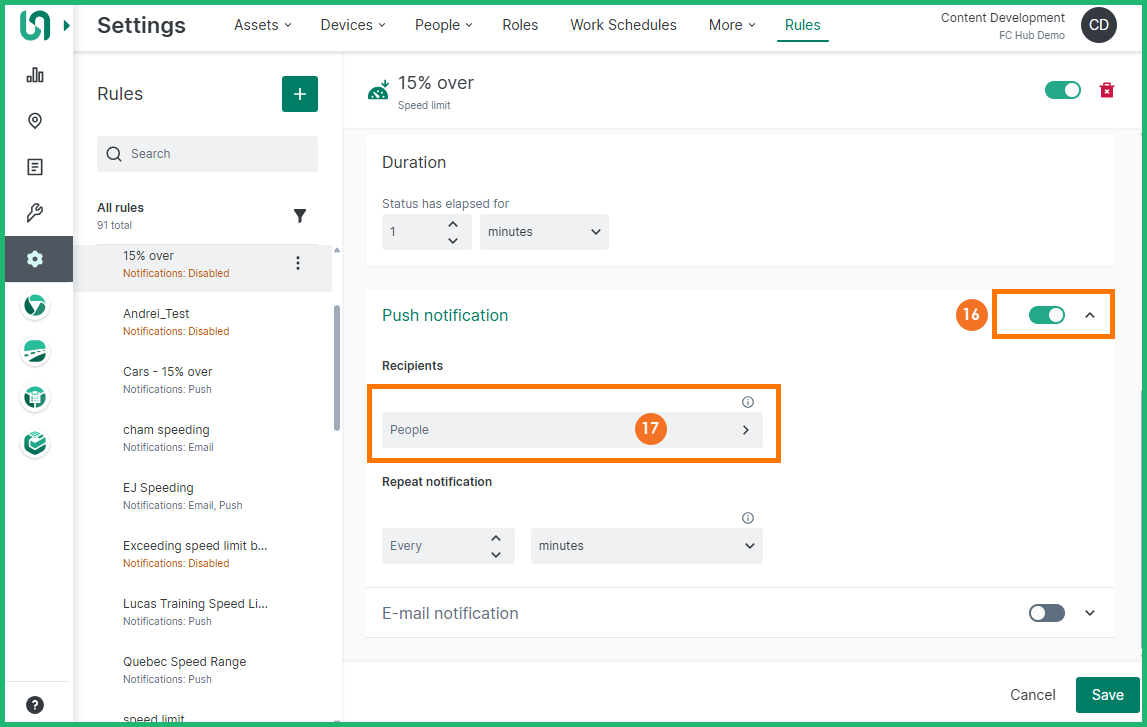The height and width of the screenshot is (727, 1147).
Task: Open the People recipients selector
Action: pyautogui.click(x=571, y=430)
